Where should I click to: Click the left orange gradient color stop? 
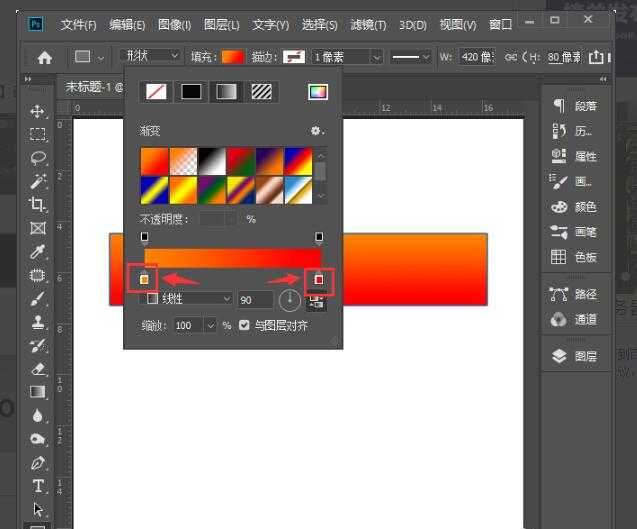click(x=144, y=279)
